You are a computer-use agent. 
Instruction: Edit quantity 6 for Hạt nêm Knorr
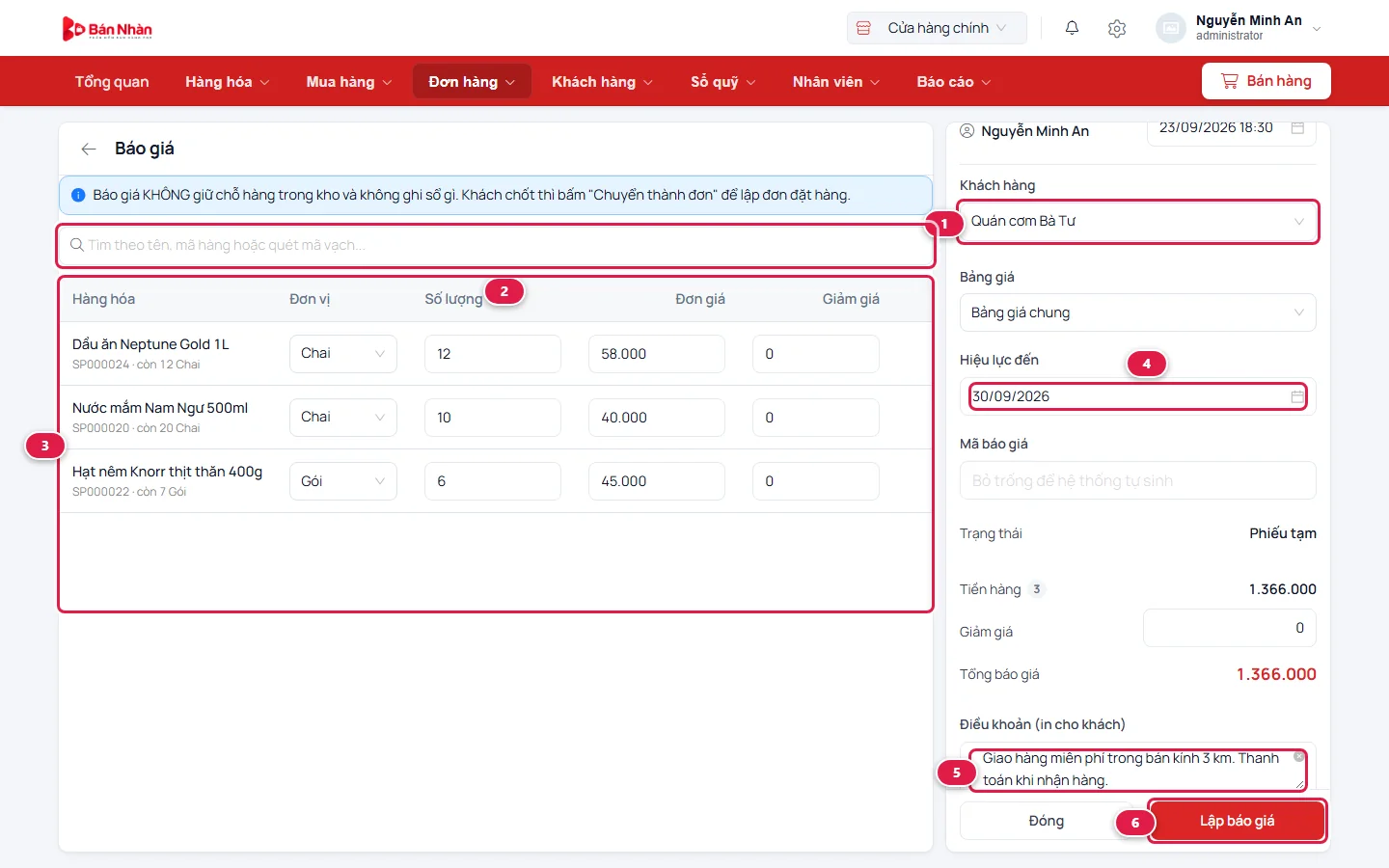click(x=493, y=481)
